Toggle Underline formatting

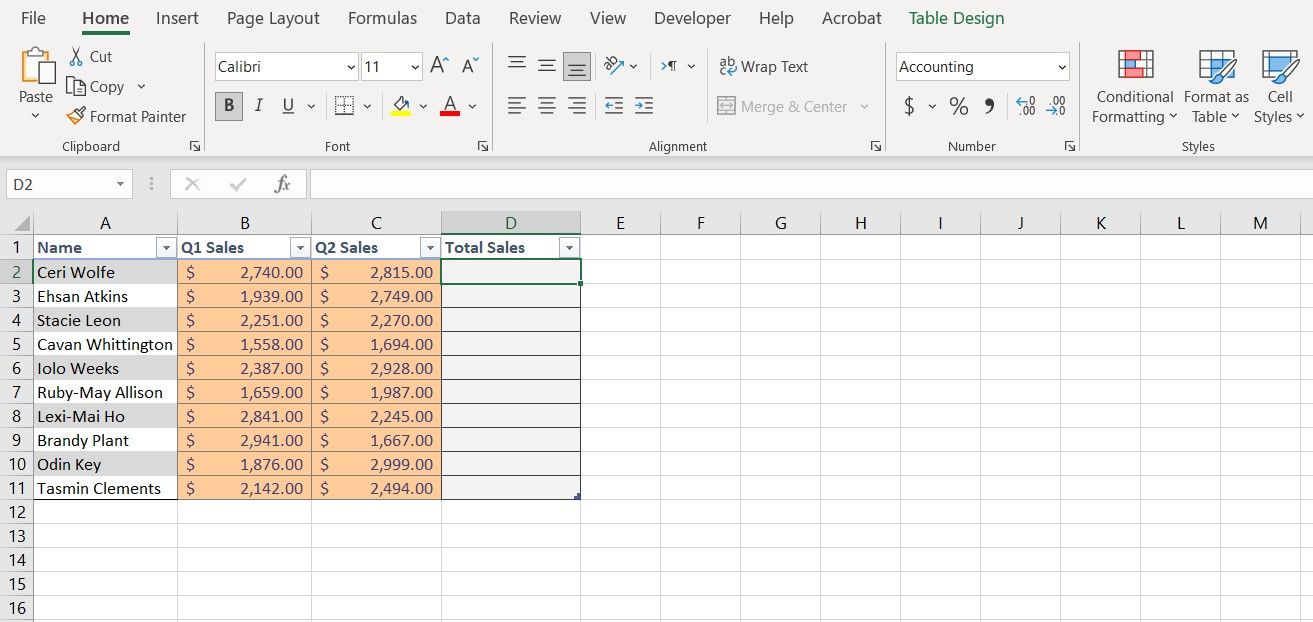[x=288, y=106]
